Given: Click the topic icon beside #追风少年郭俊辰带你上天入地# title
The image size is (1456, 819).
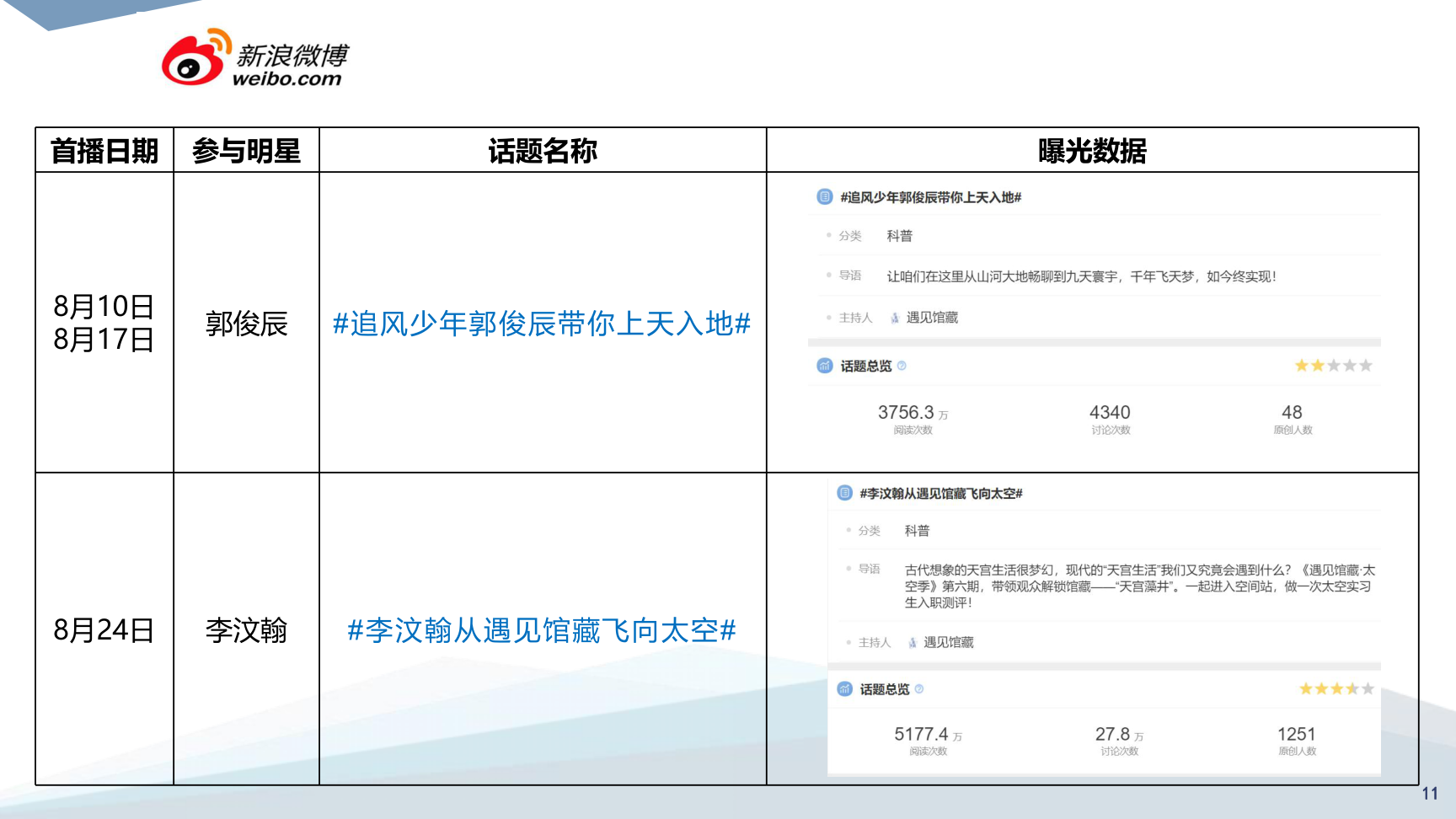Looking at the screenshot, I should coord(825,197).
